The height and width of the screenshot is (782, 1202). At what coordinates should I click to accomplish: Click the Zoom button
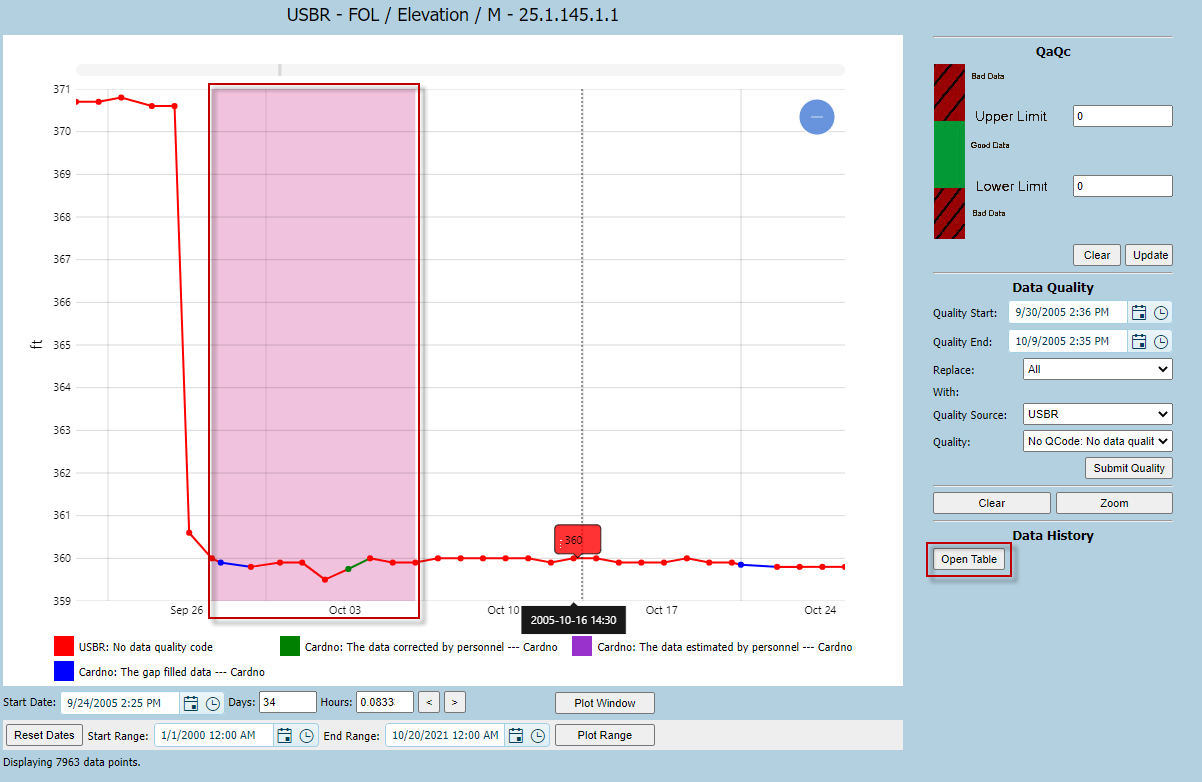[x=1114, y=503]
